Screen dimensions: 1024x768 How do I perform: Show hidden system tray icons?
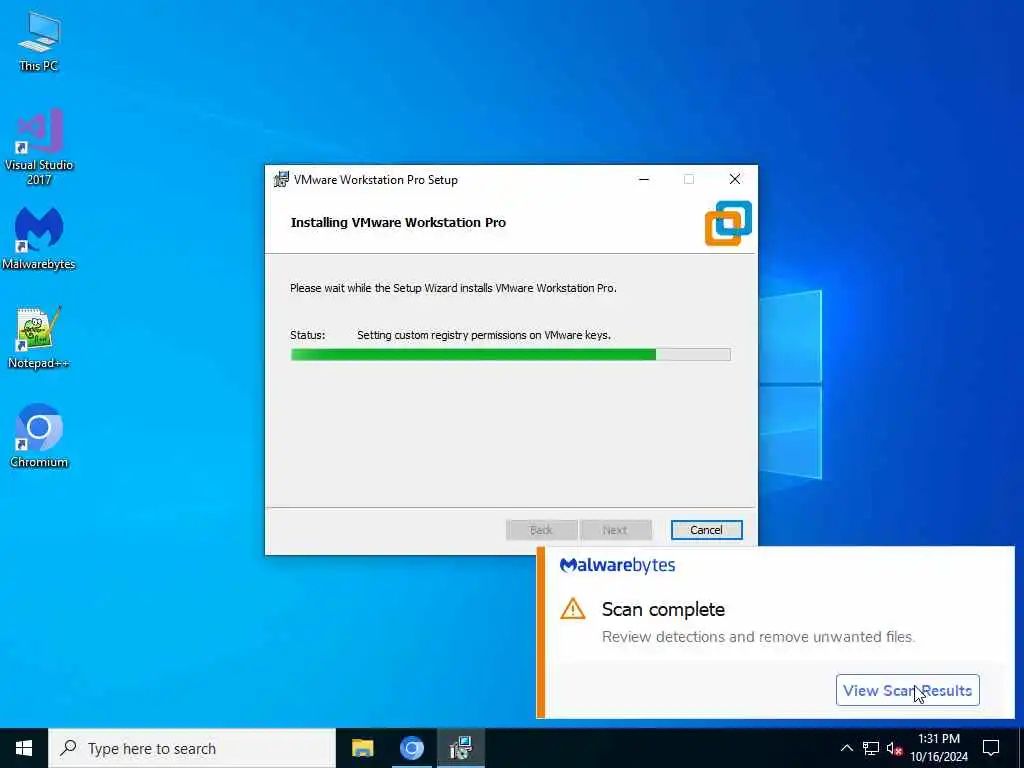846,748
